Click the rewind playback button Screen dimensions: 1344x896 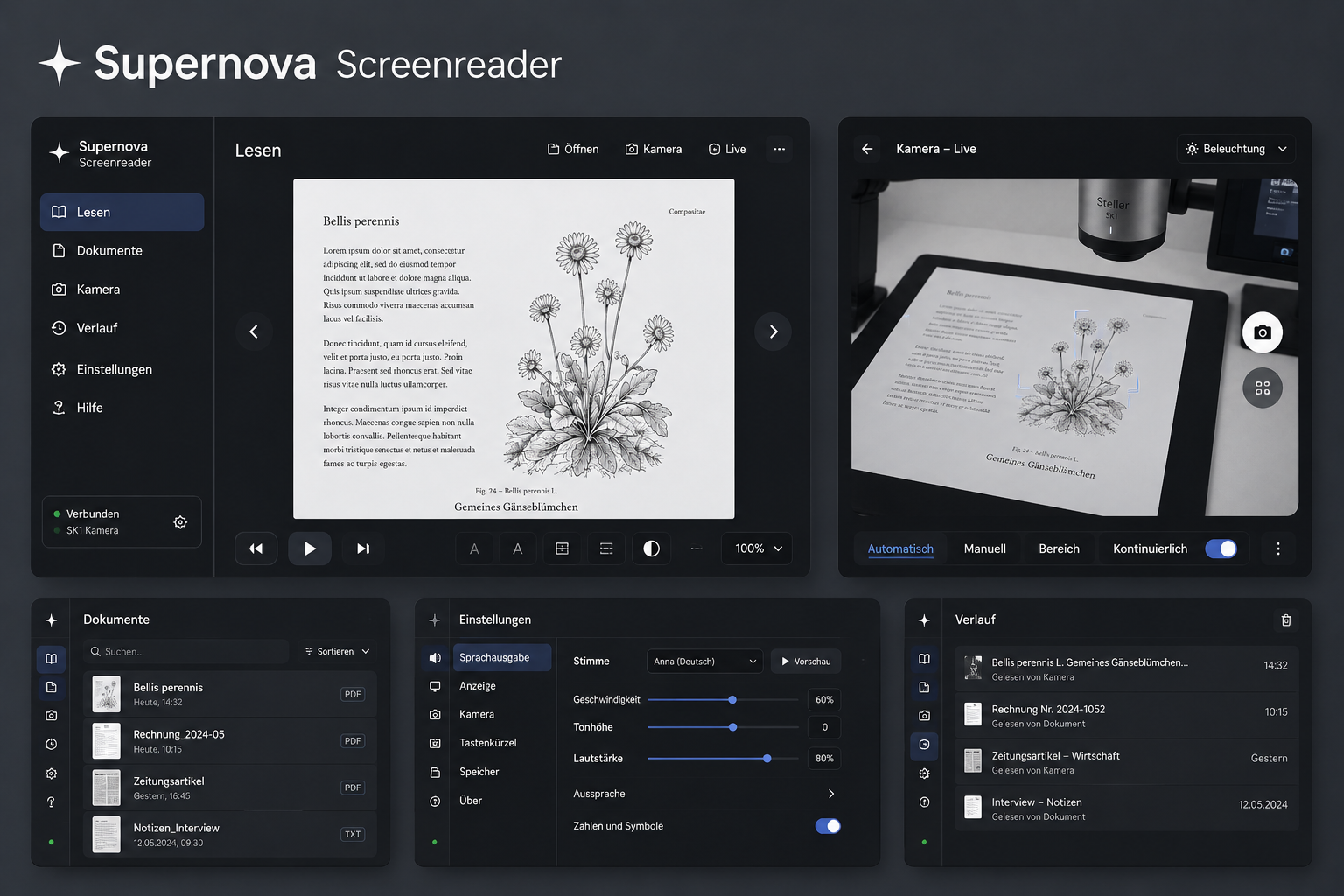[x=255, y=549]
